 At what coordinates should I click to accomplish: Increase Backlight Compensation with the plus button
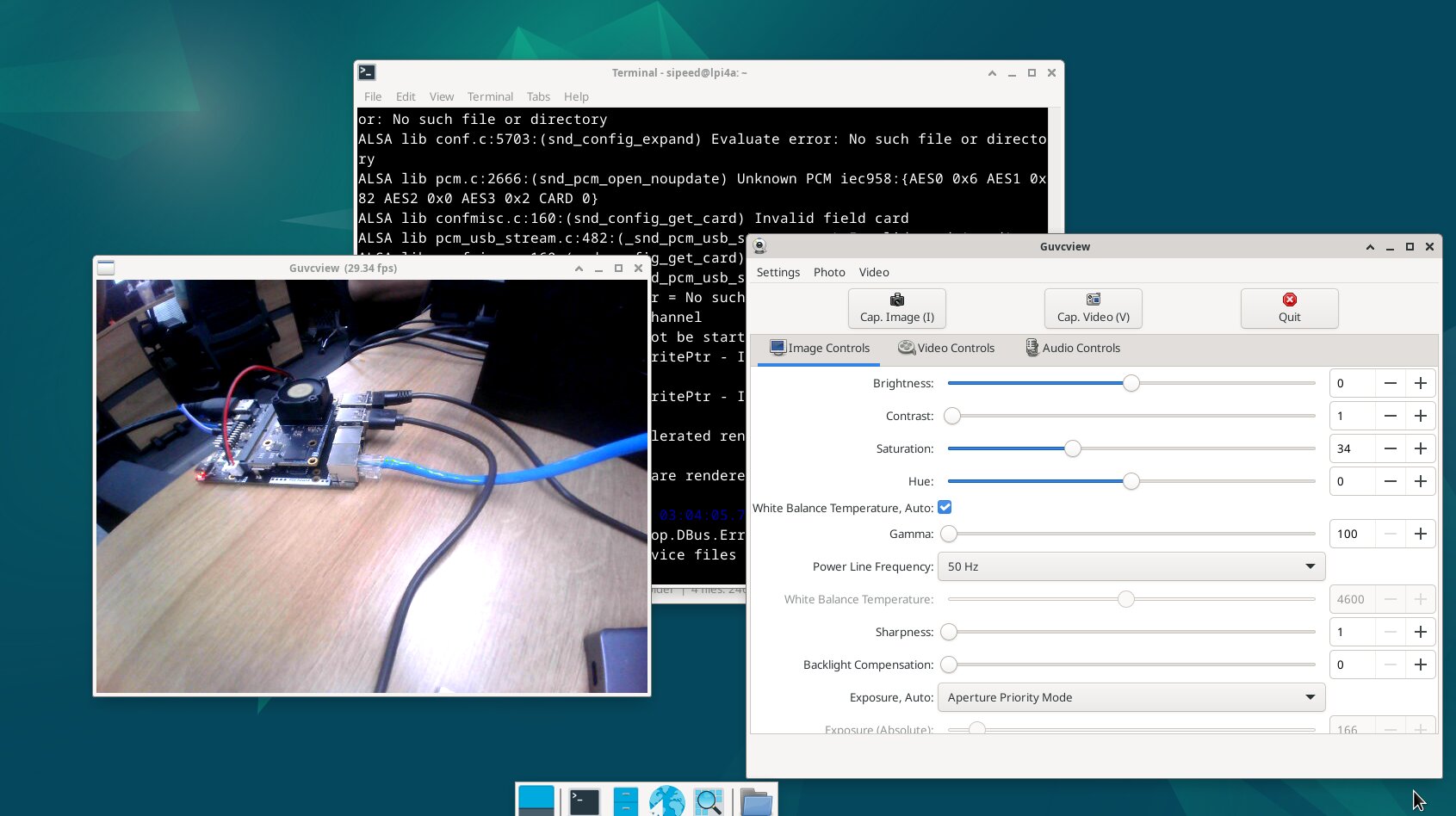(1421, 665)
